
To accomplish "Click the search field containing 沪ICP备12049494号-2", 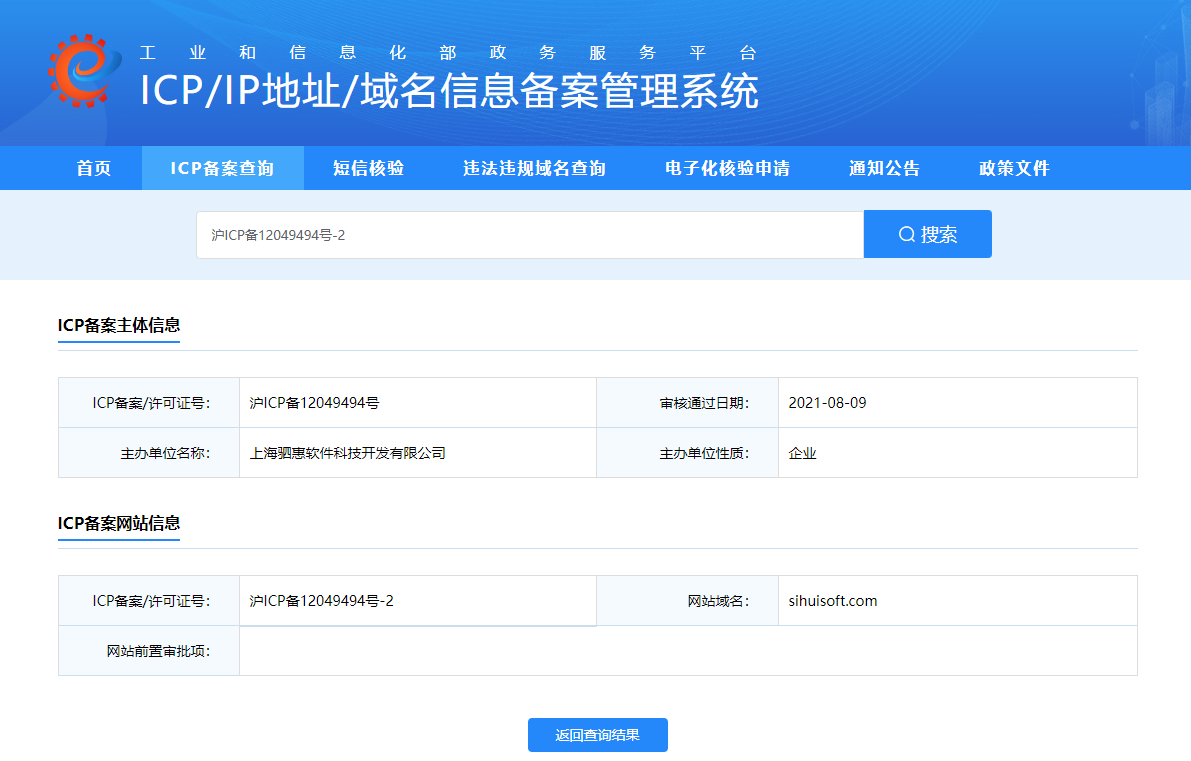I will click(529, 235).
